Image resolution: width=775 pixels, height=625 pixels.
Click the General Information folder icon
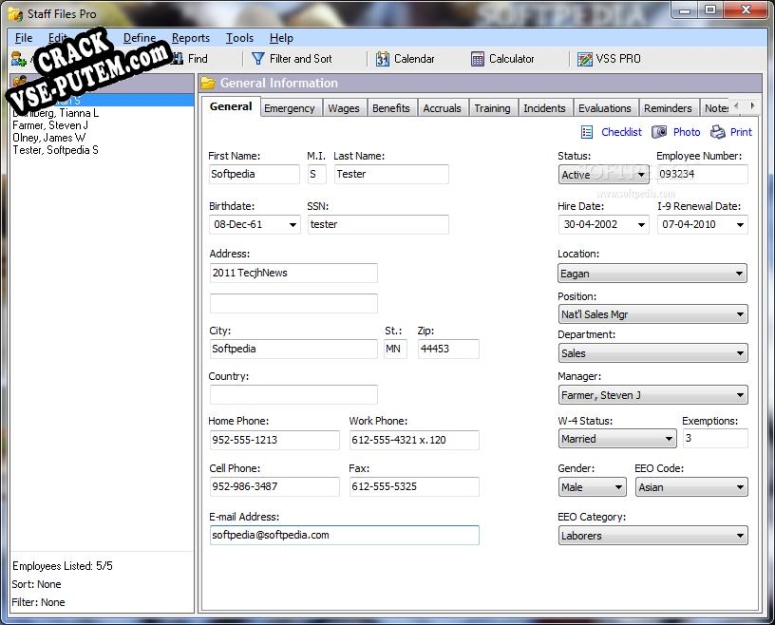(x=208, y=83)
